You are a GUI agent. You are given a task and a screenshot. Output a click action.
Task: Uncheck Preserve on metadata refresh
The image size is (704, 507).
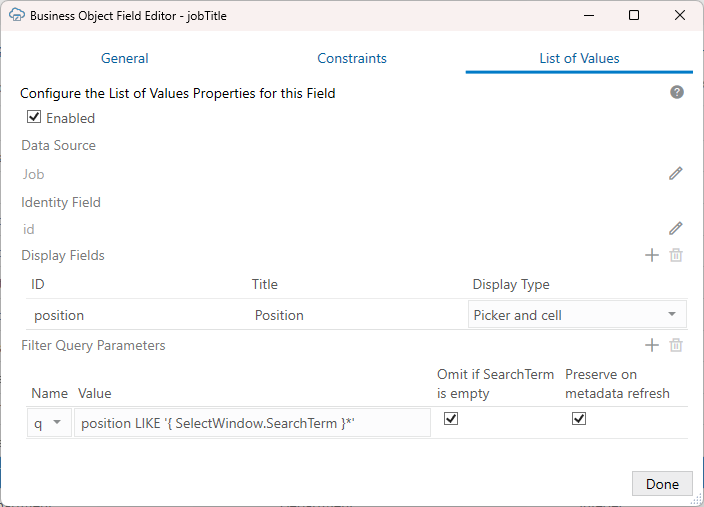coord(579,419)
